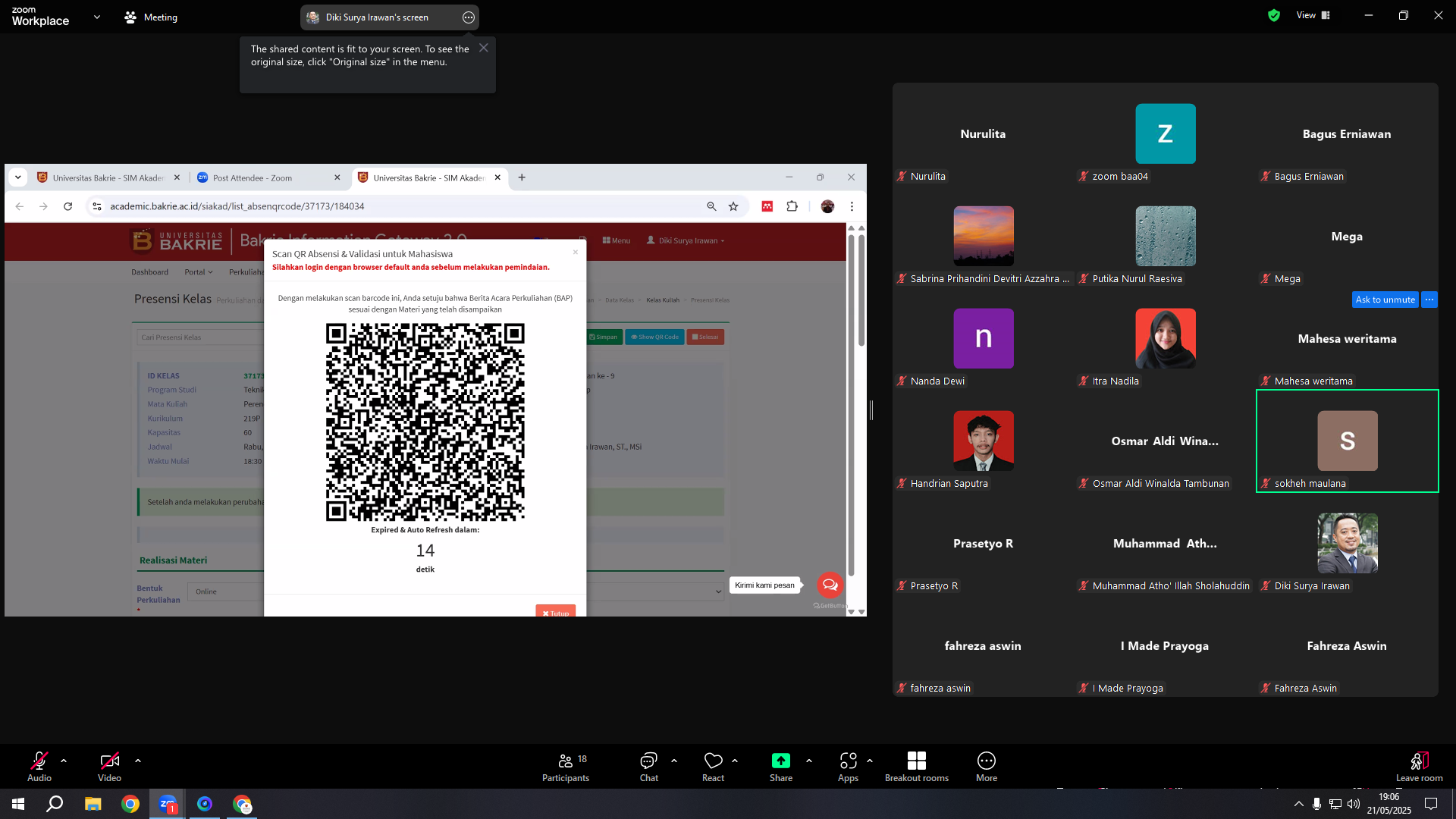
Task: Click the Show QR Code button
Action: [655, 337]
